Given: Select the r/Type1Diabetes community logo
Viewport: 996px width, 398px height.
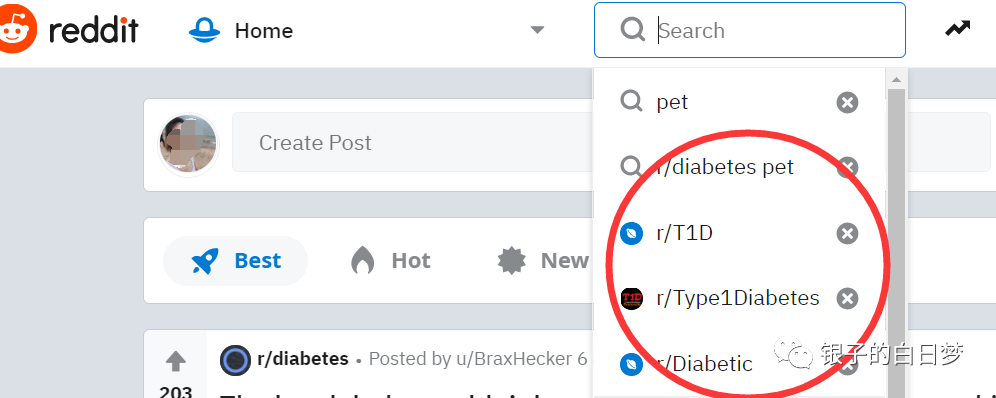Looking at the screenshot, I should (631, 298).
